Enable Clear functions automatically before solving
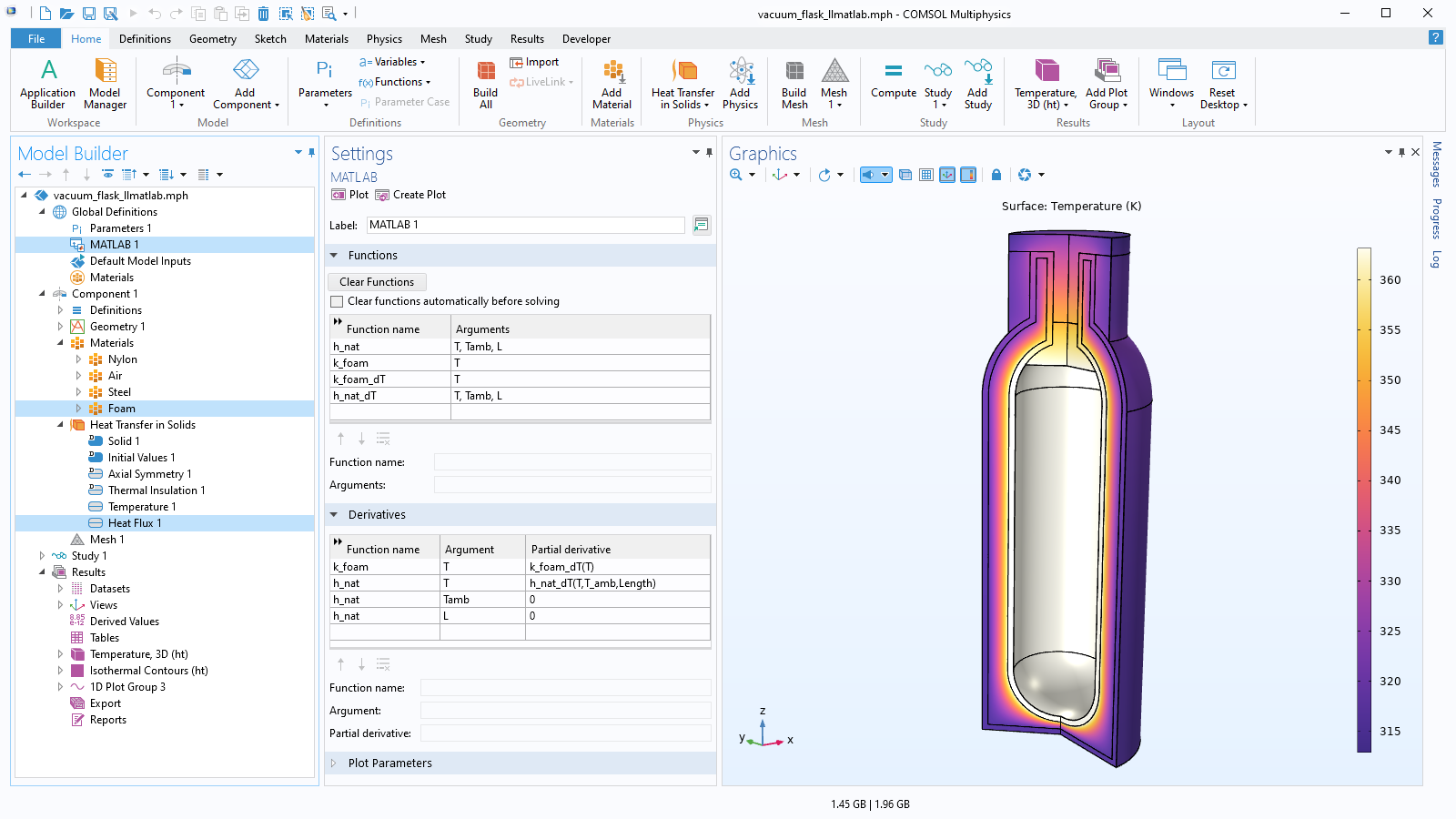 tap(338, 301)
